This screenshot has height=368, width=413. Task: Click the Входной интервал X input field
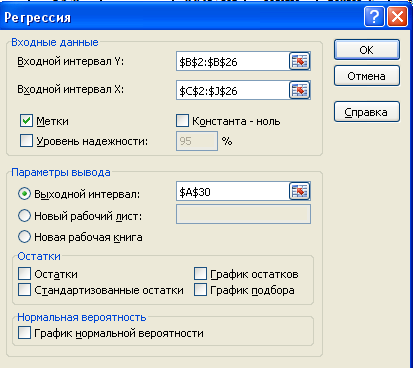(233, 90)
